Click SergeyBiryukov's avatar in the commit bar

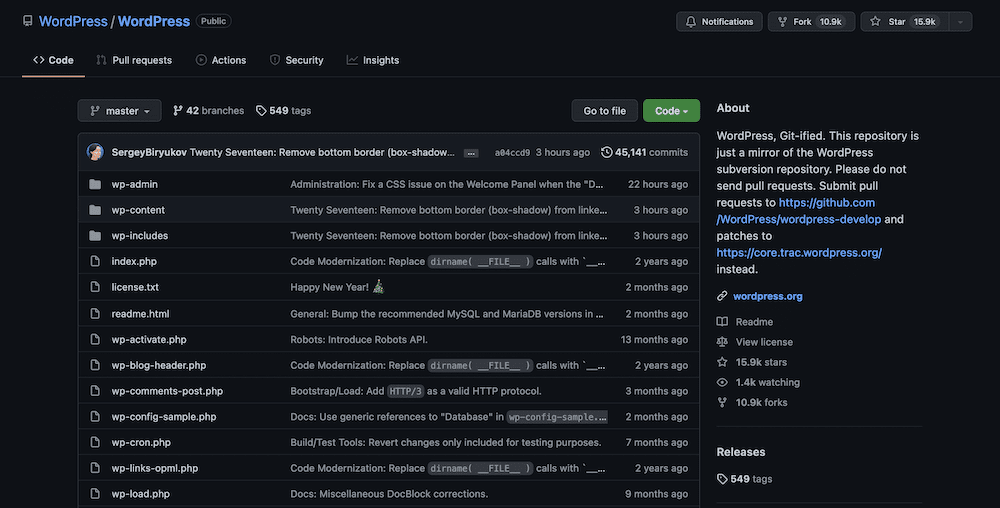(x=95, y=152)
